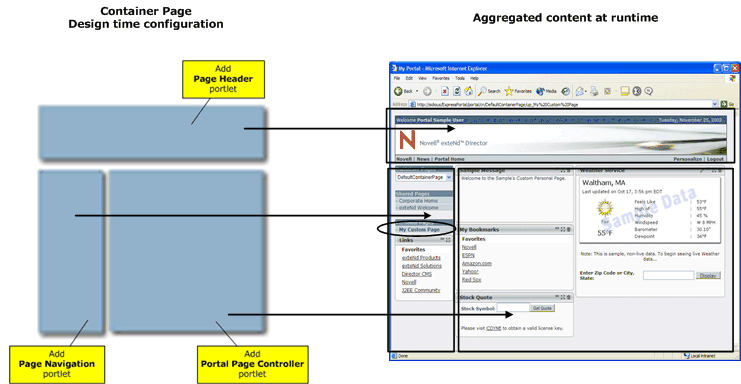Click the Logout link

click(715, 159)
